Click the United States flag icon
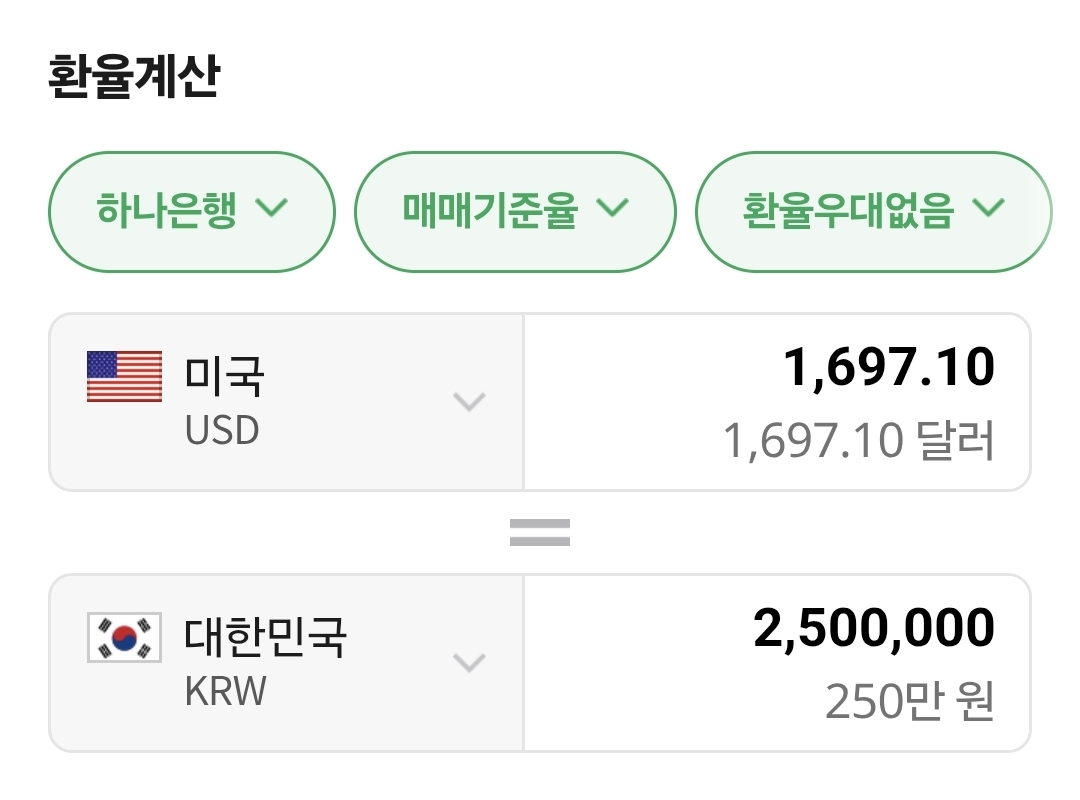 (124, 377)
